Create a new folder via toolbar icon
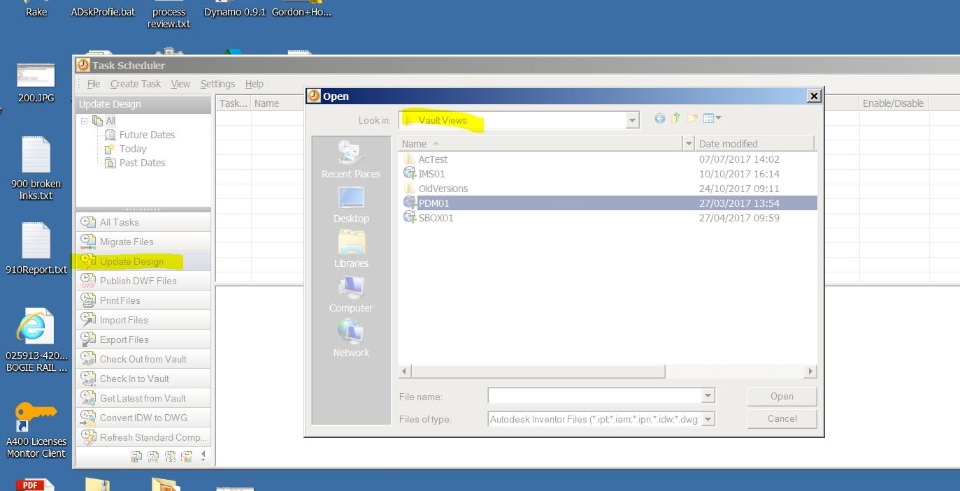 (x=692, y=118)
